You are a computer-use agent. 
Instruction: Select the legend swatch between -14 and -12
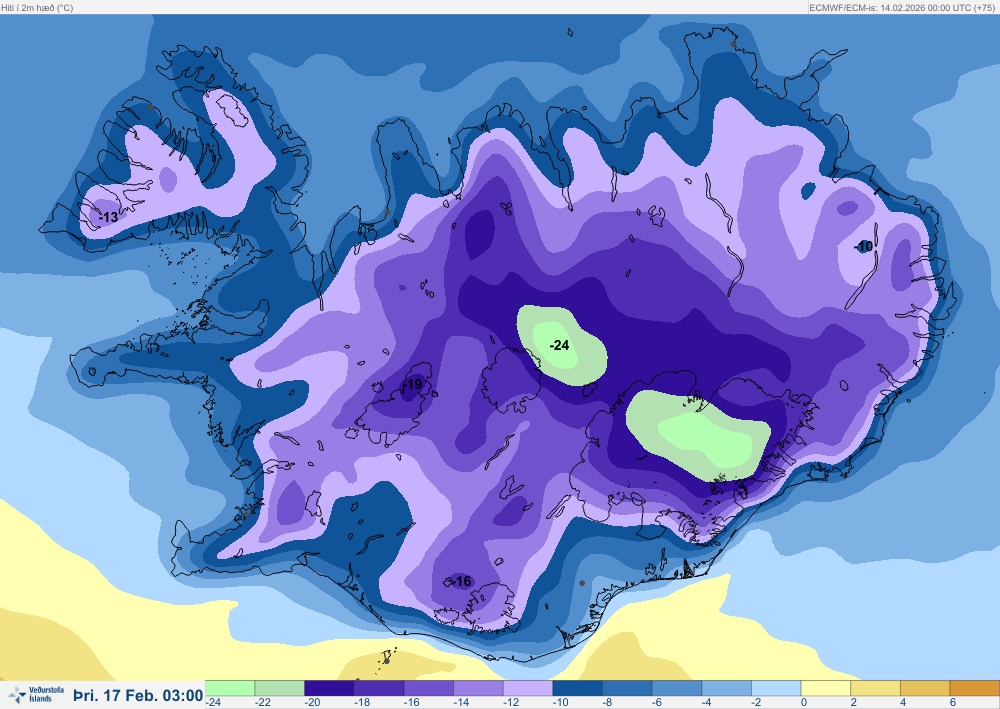[478, 688]
